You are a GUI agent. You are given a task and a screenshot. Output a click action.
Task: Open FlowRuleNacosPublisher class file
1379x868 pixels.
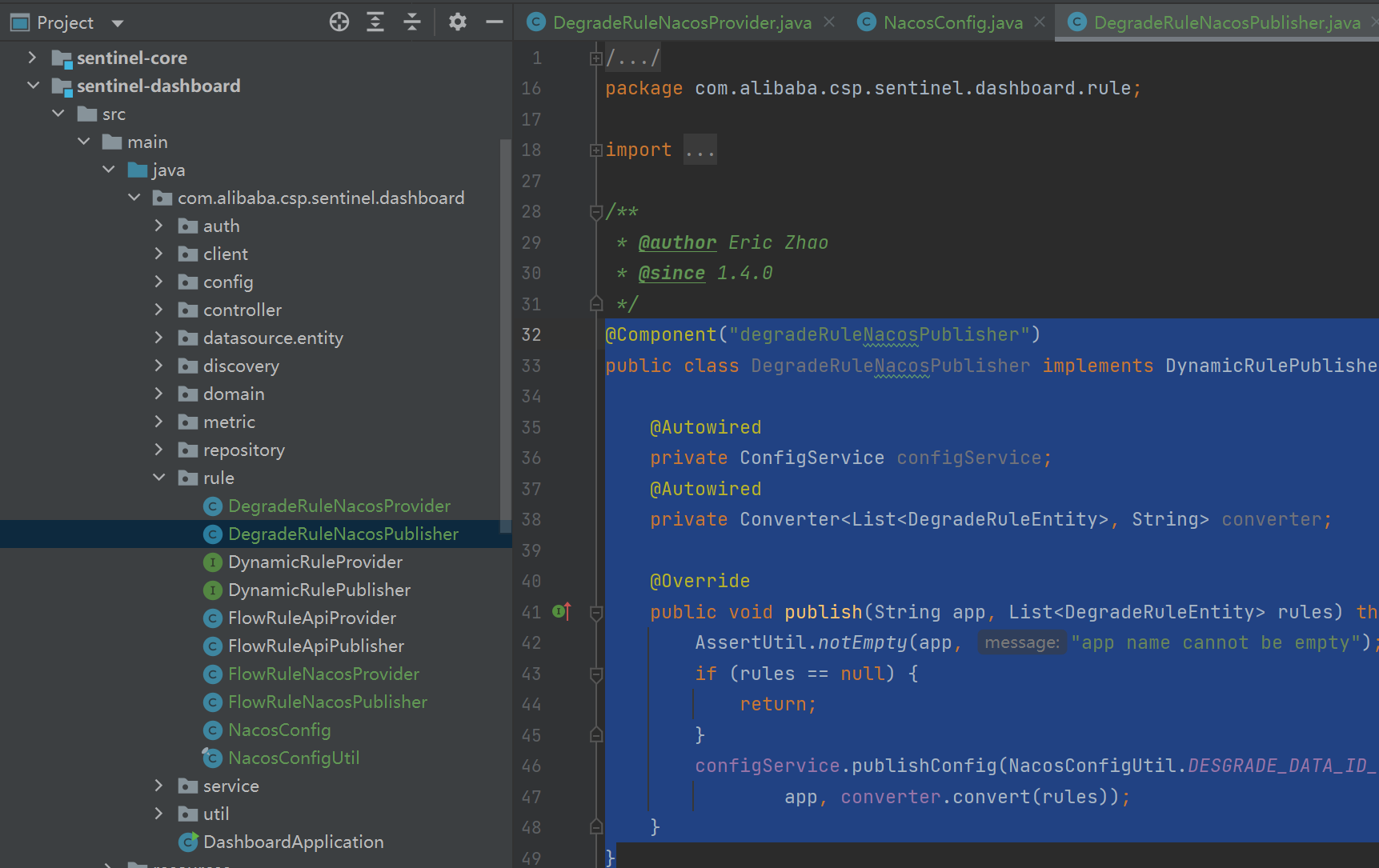328,702
